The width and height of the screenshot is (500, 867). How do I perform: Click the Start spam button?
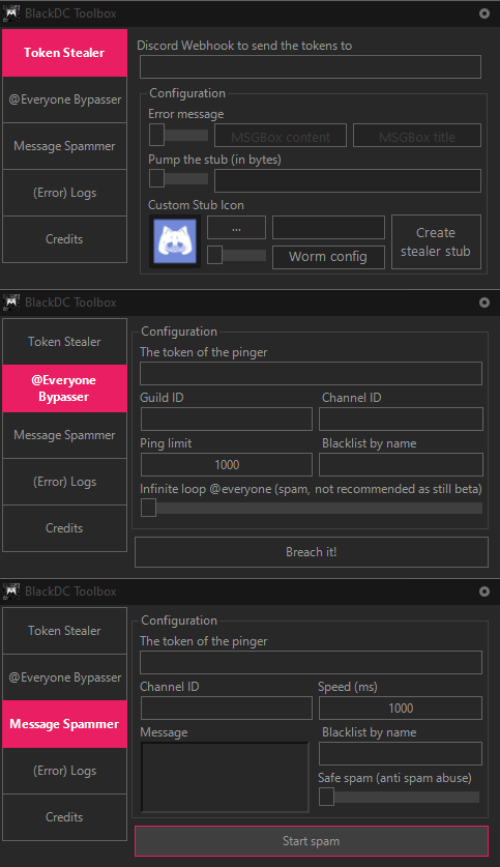311,841
